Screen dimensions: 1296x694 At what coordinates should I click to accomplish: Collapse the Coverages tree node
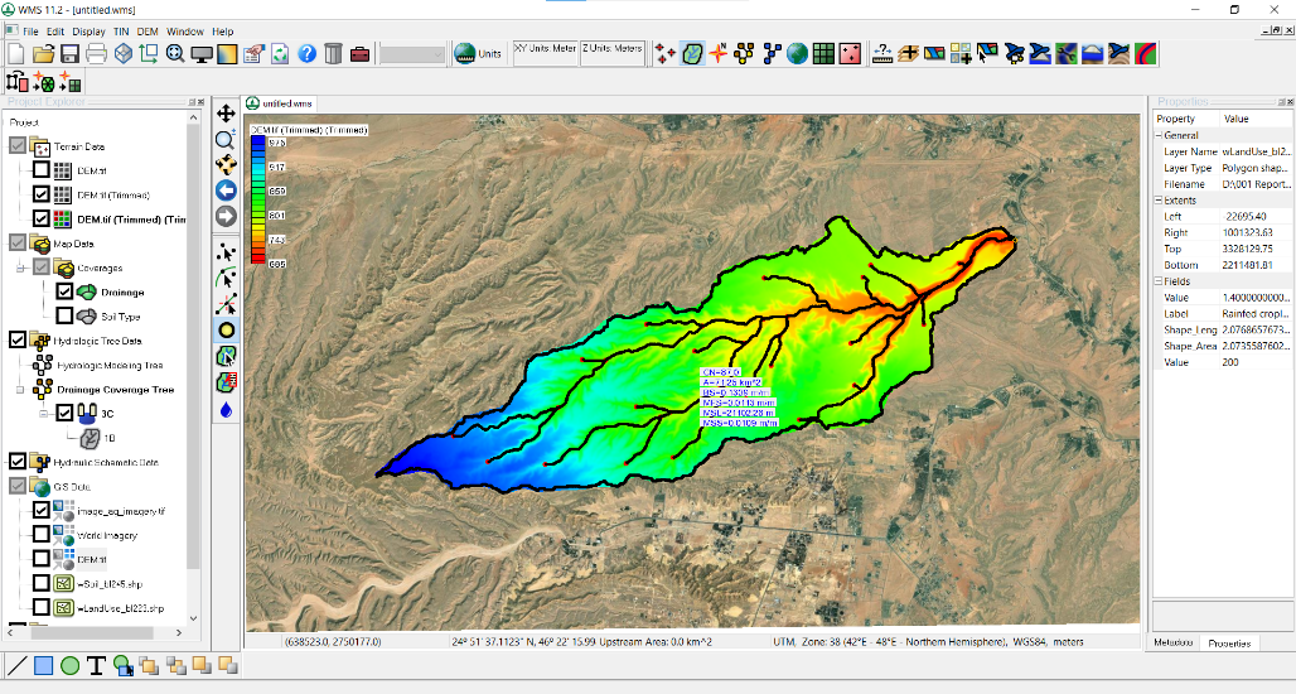(x=22, y=268)
